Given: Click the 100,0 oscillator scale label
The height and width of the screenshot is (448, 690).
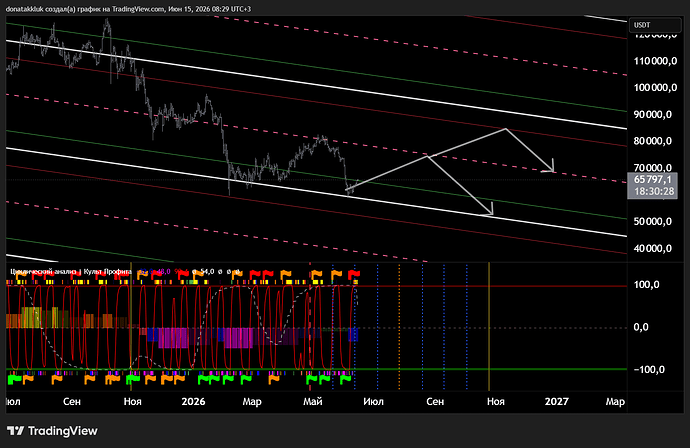Looking at the screenshot, I should point(646,285).
